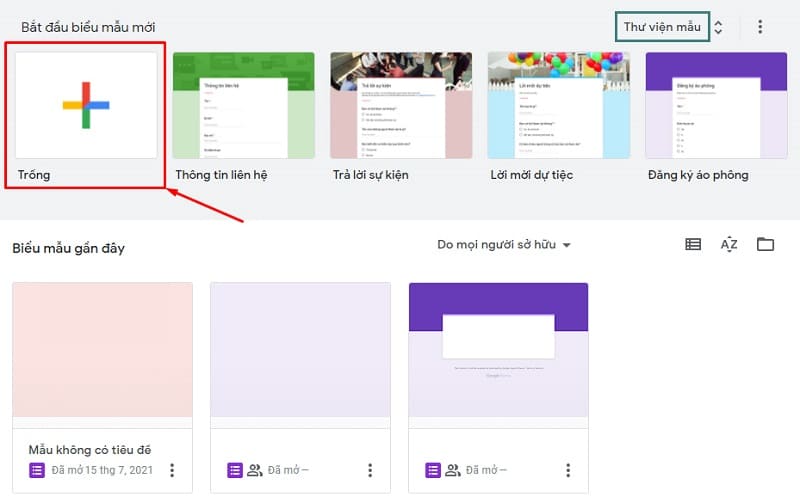The width and height of the screenshot is (800, 503).
Task: Click the colorful plus icon for blank form
Action: (85, 106)
